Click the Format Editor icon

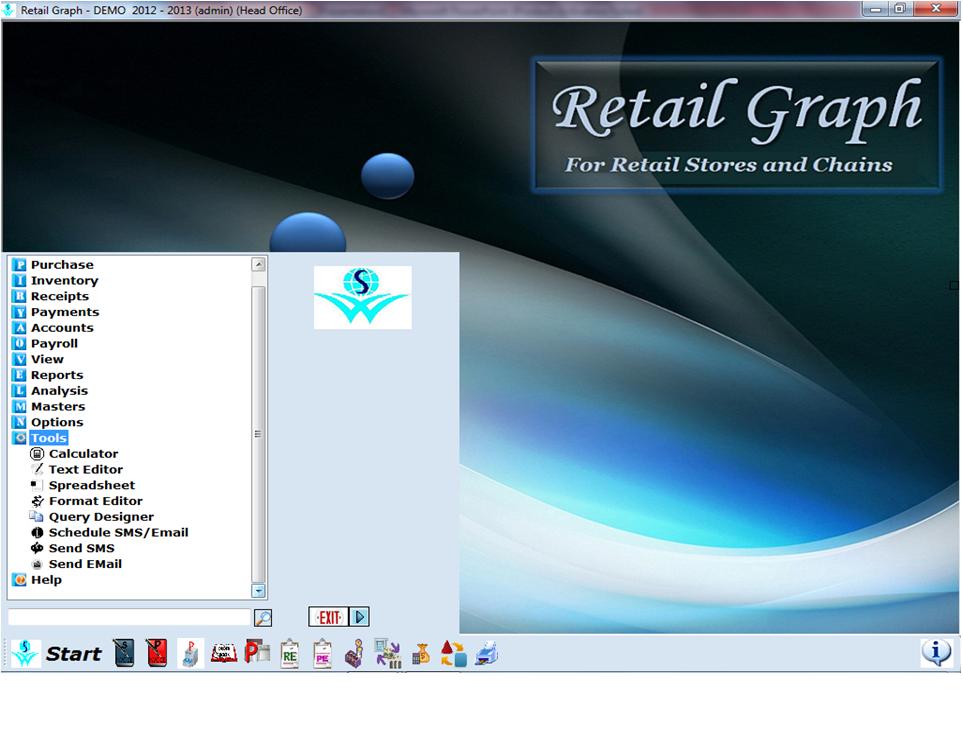click(x=37, y=501)
